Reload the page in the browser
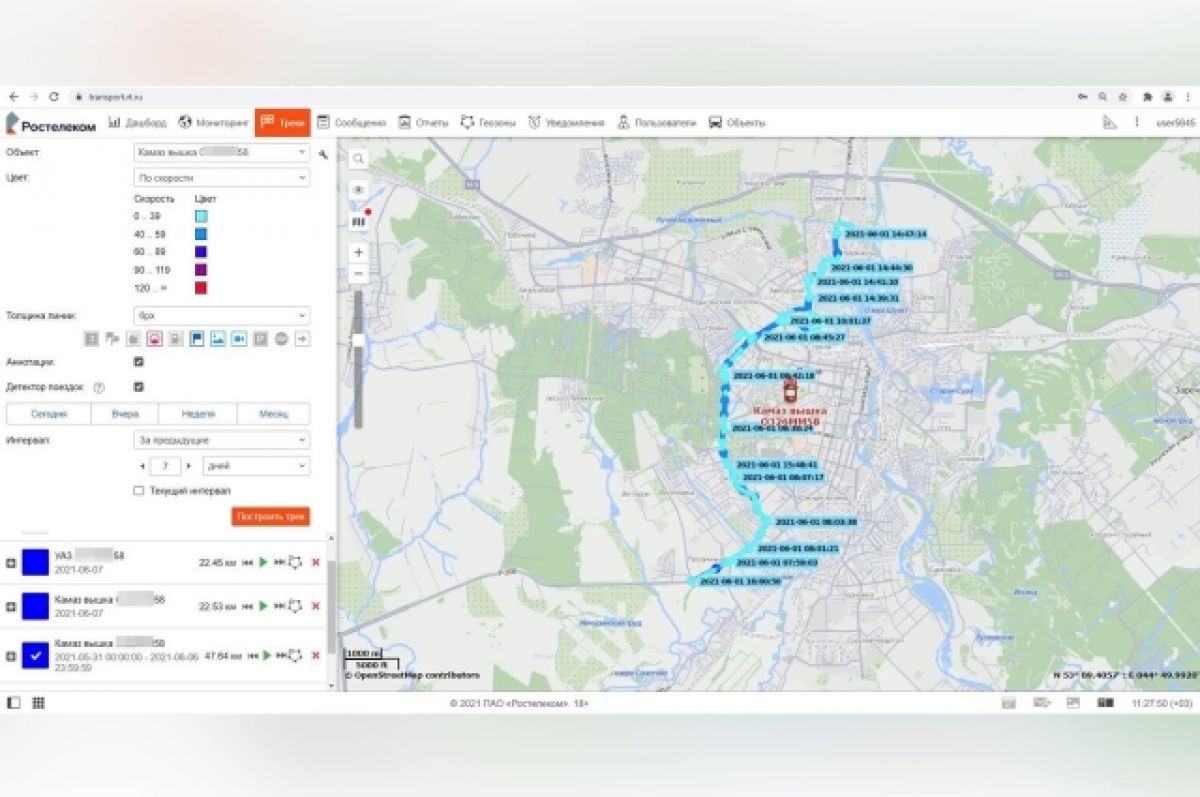The width and height of the screenshot is (1200, 797). 54,96
